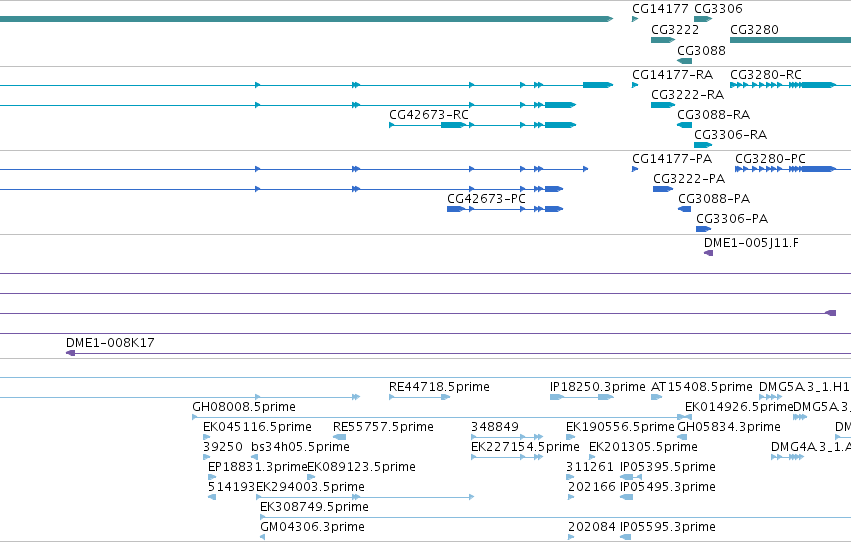Select the 202166 EST label
Screen dimensions: 851x542
point(592,488)
